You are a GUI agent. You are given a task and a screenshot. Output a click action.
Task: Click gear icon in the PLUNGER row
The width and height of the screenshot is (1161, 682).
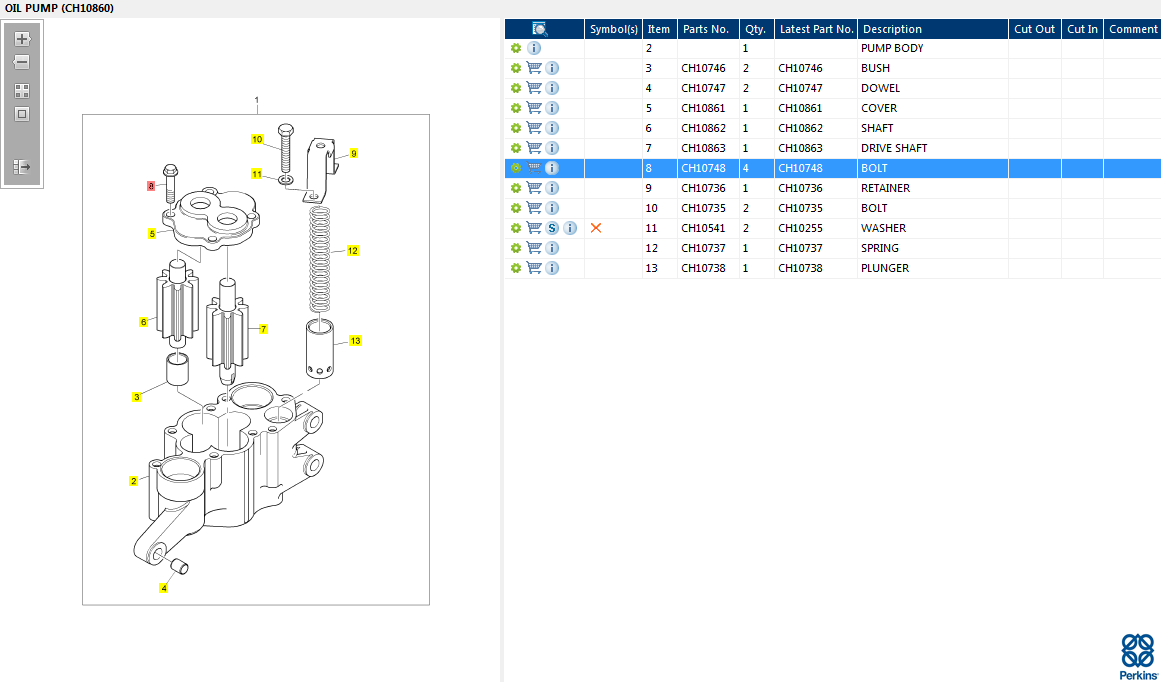coord(516,268)
